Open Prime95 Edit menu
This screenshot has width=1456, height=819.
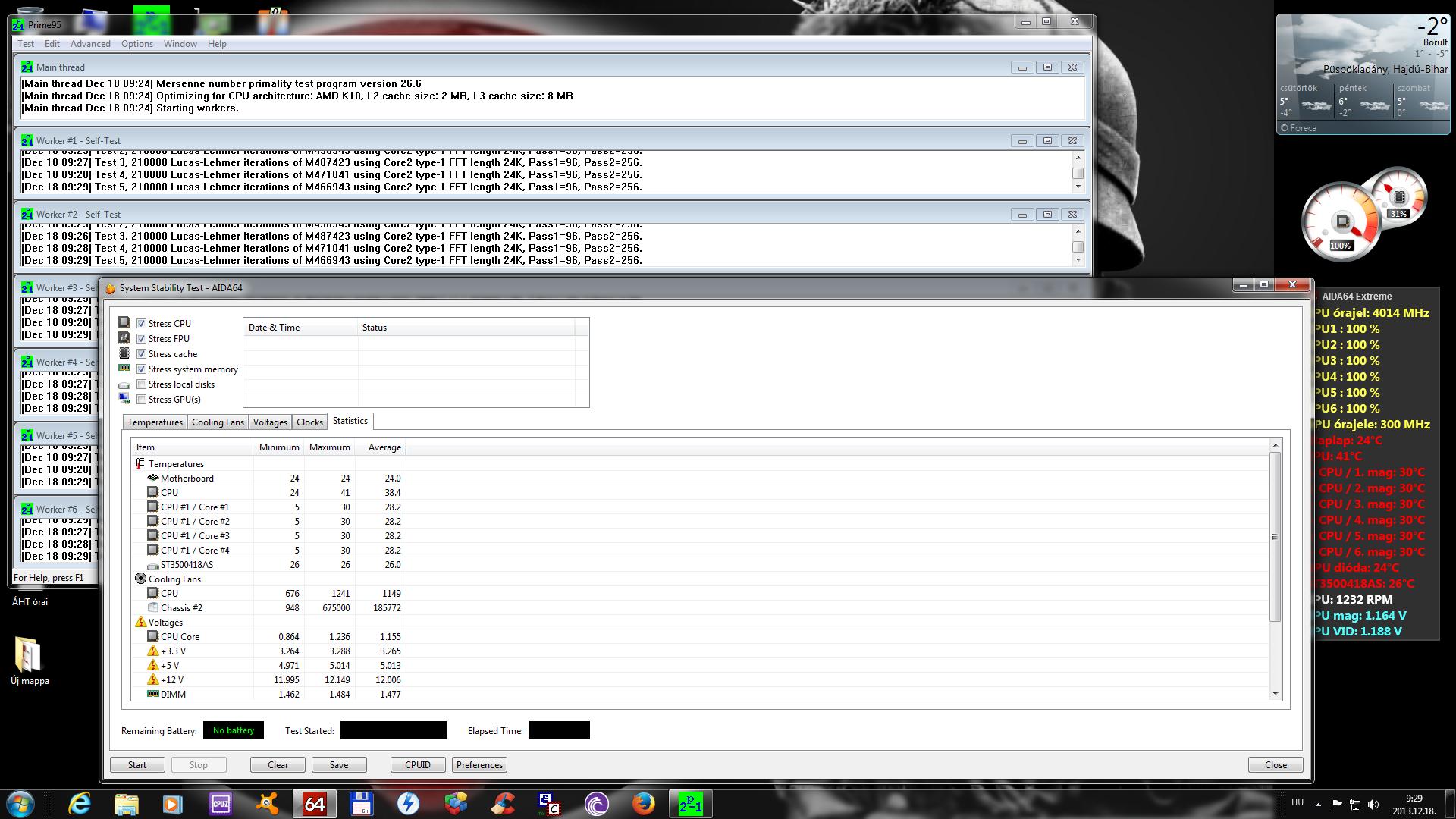point(52,44)
